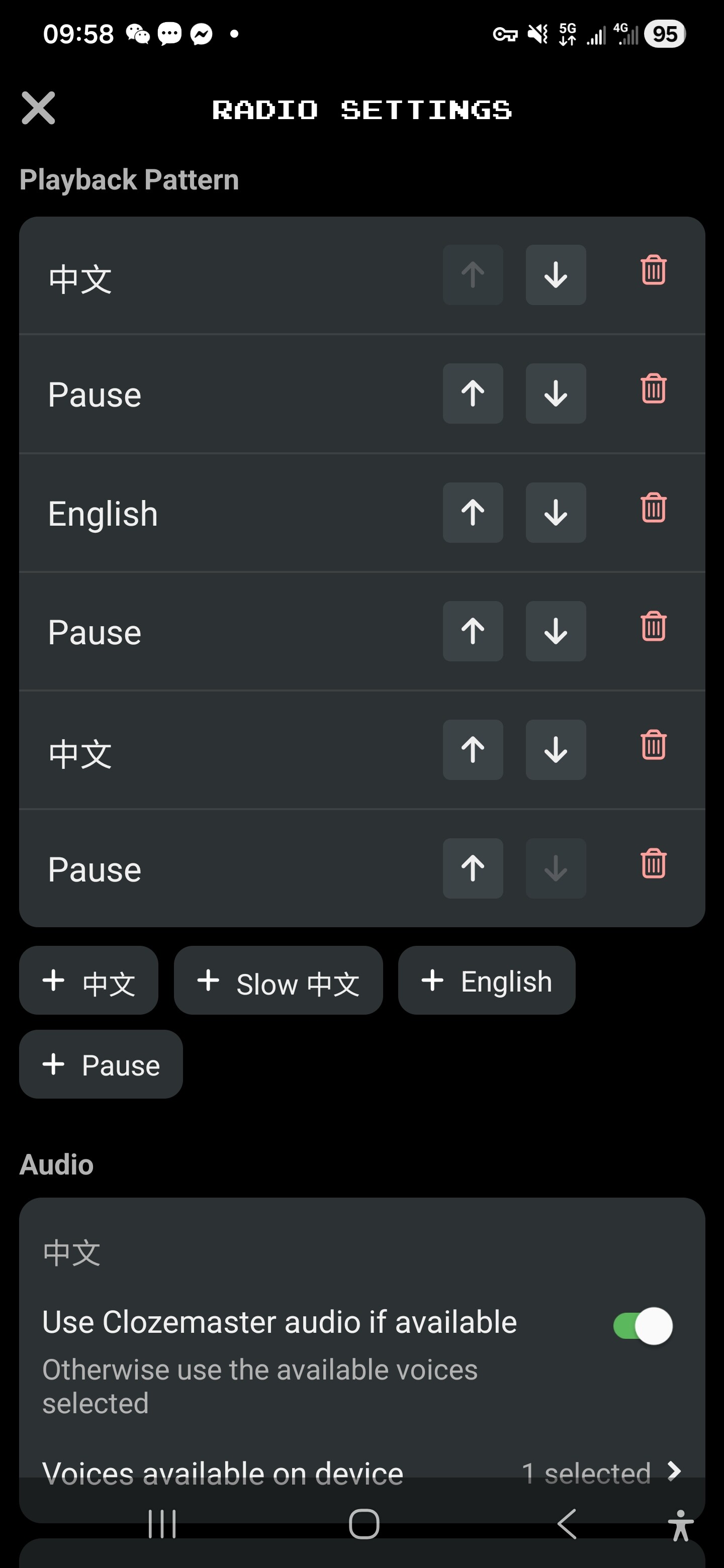
Task: Toggle Use Clozemaster audio if available
Action: click(x=643, y=1326)
